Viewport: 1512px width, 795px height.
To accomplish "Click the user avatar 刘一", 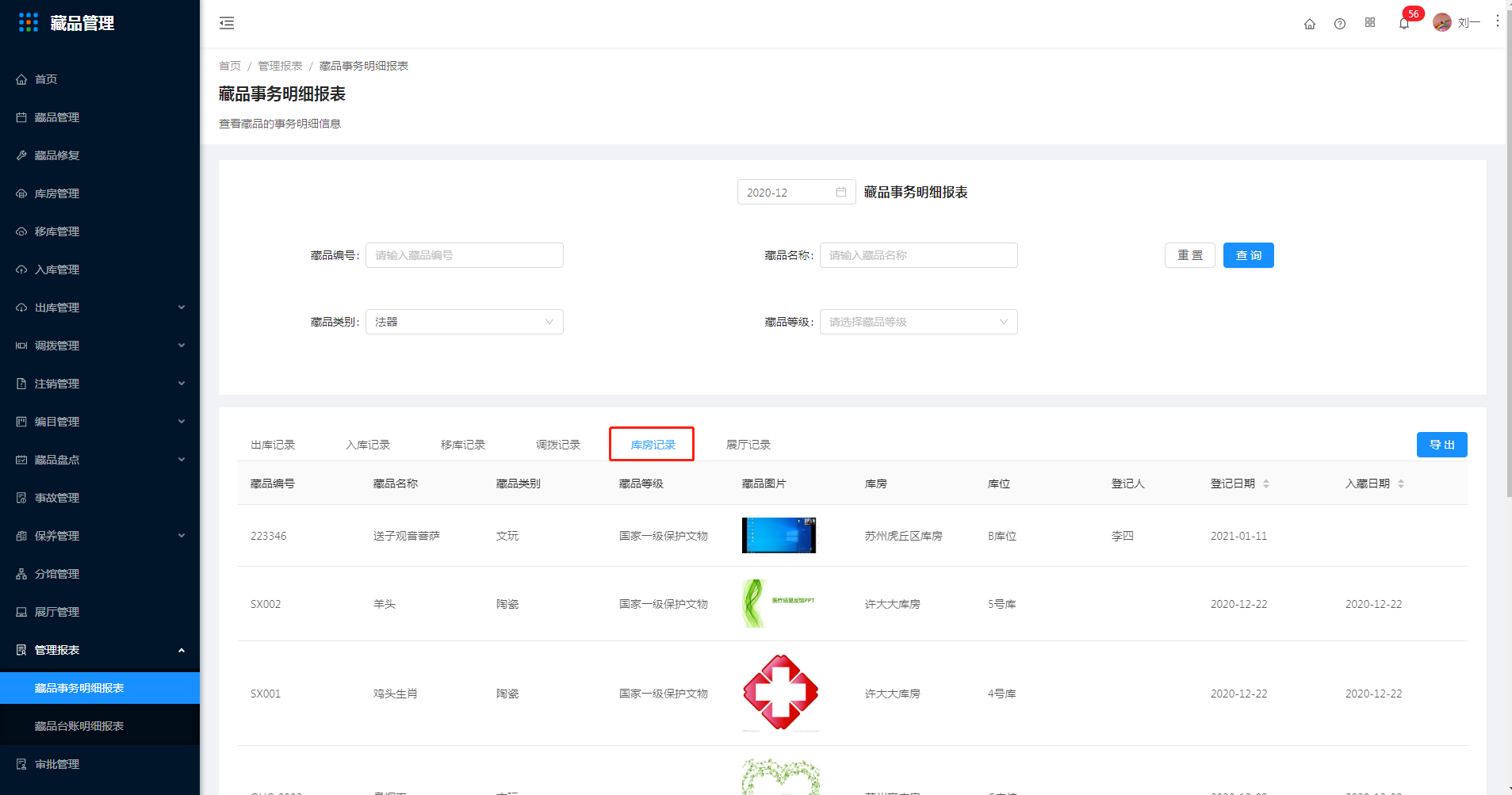I will click(1442, 23).
